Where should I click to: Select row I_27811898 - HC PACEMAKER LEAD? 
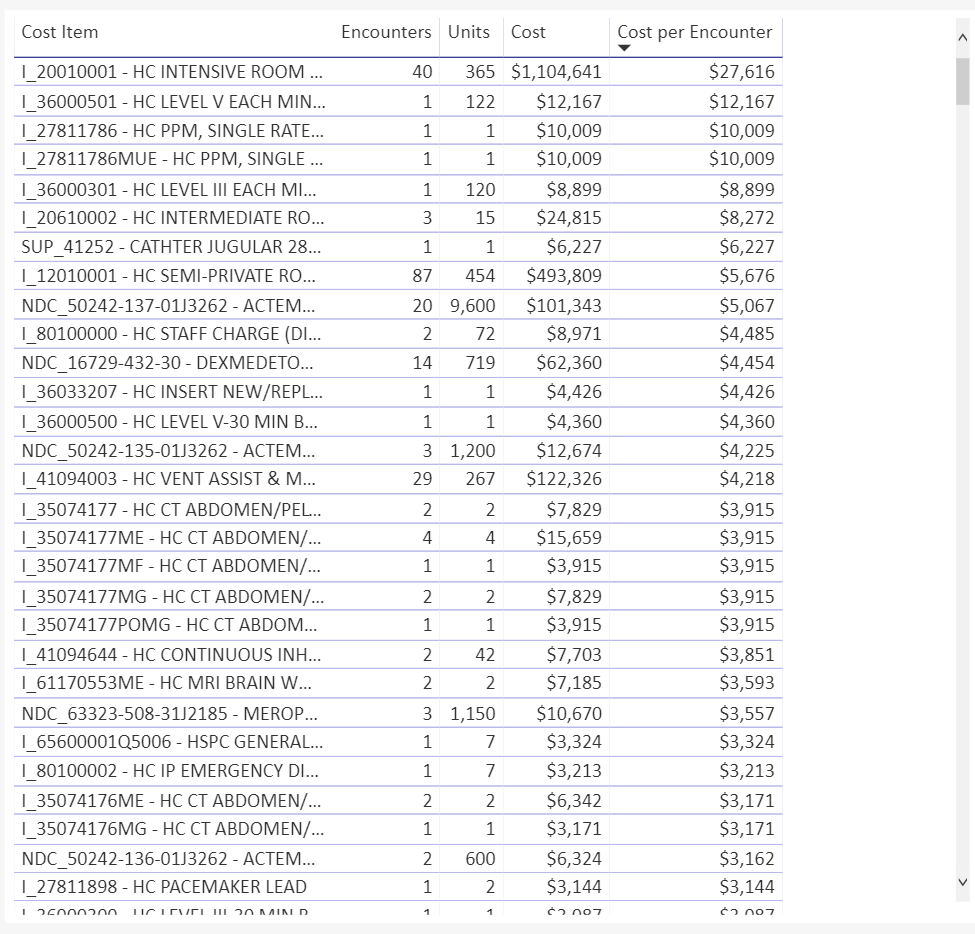398,887
